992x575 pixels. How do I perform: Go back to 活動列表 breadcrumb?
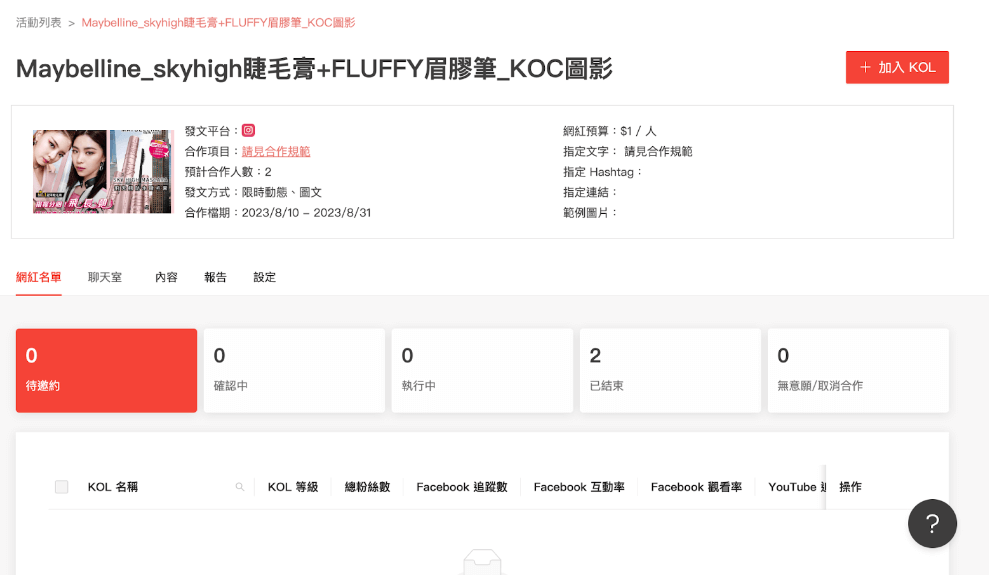39,23
